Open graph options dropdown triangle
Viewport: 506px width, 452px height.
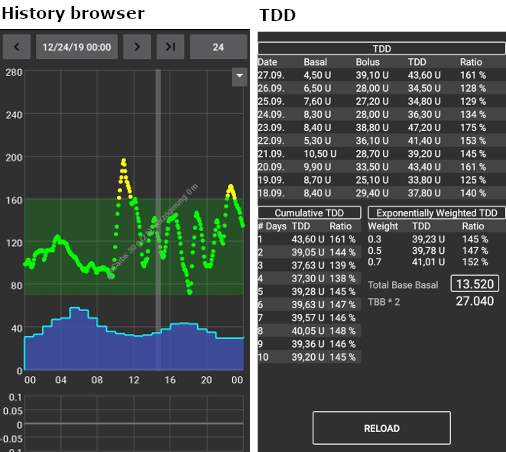tap(239, 76)
